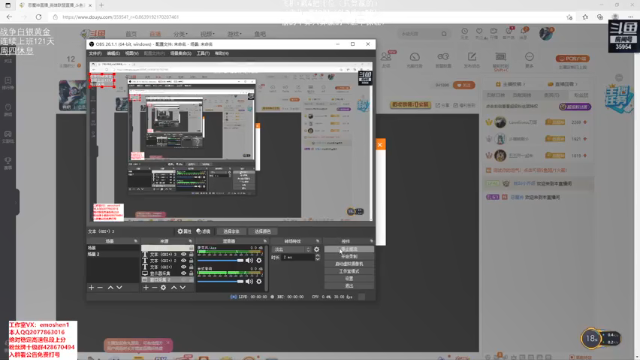Open the 工具 menu in OBS
This screenshot has height=360, width=640.
(x=203, y=53)
